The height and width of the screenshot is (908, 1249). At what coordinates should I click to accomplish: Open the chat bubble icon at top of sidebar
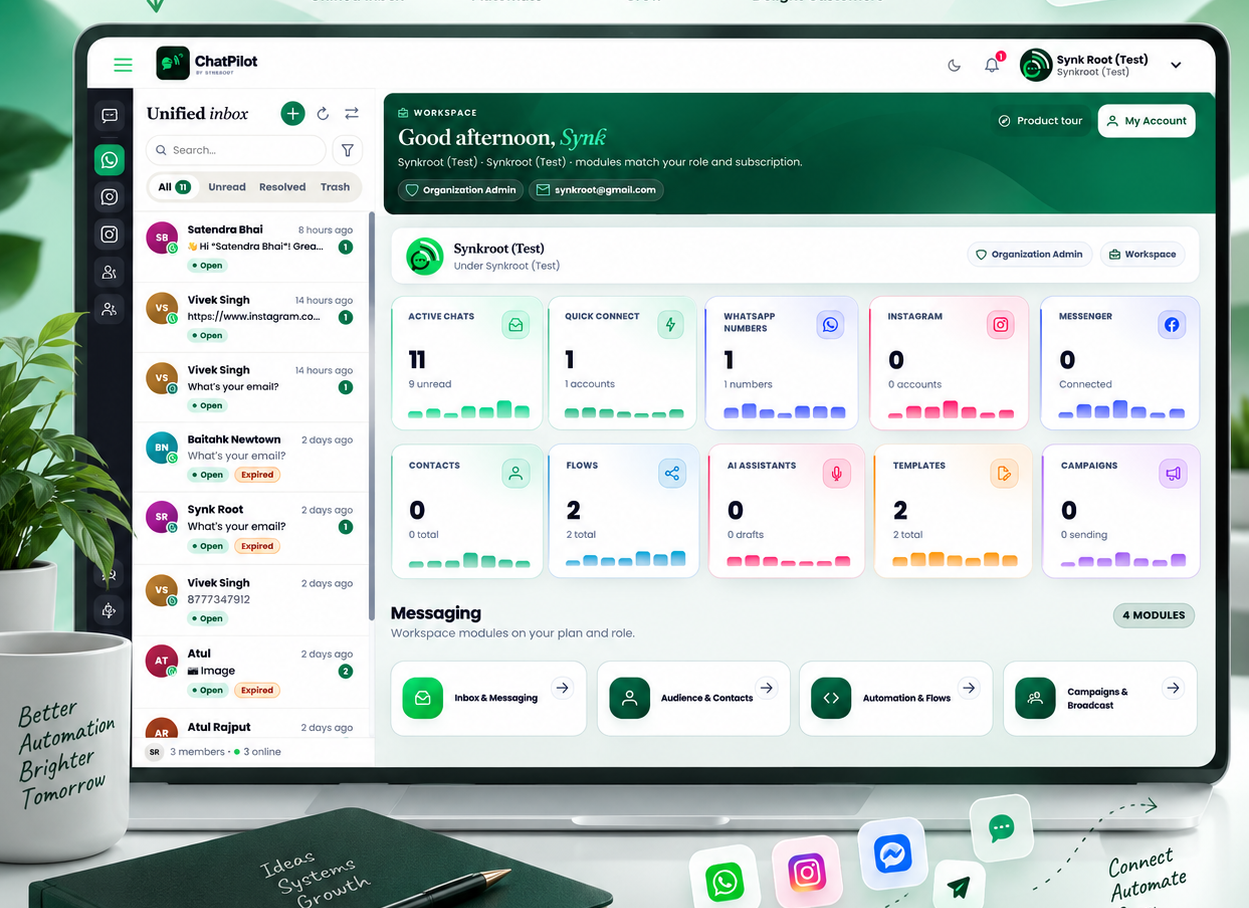[110, 116]
